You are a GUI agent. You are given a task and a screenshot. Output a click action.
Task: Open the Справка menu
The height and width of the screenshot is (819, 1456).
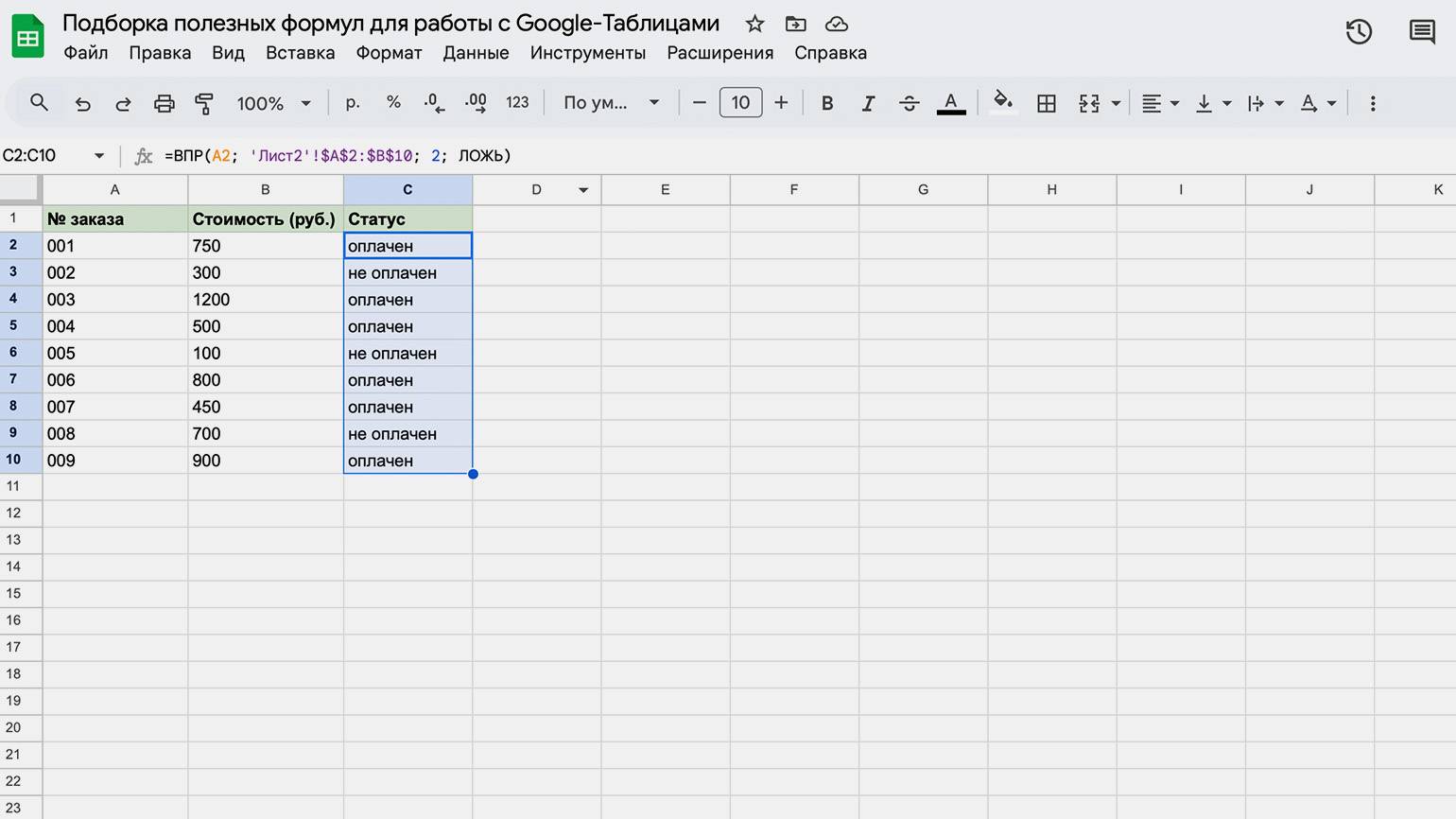pos(830,53)
